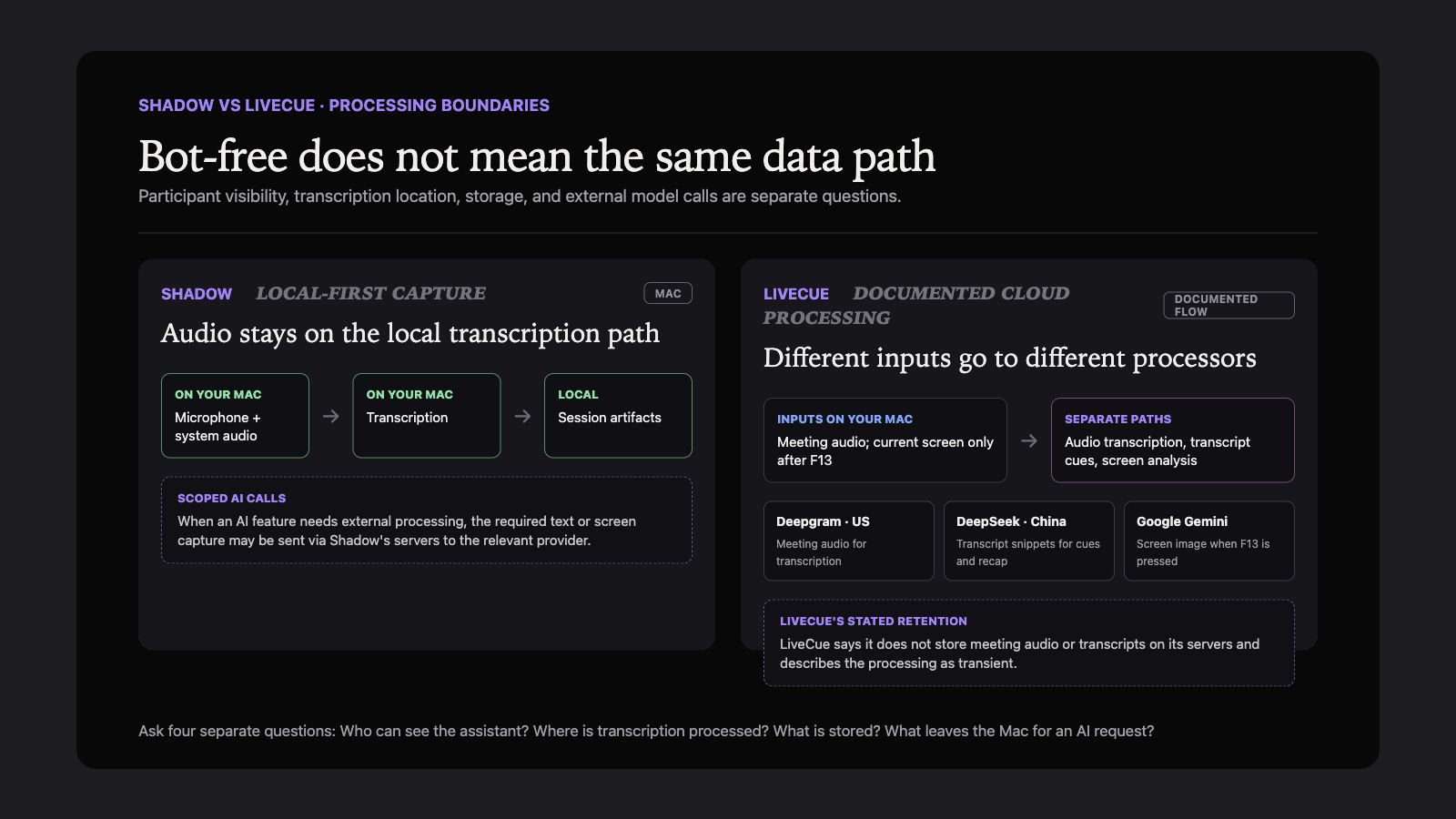Click the 'INPUTS ON YOUR MAC' label
The height and width of the screenshot is (819, 1456).
click(x=844, y=419)
